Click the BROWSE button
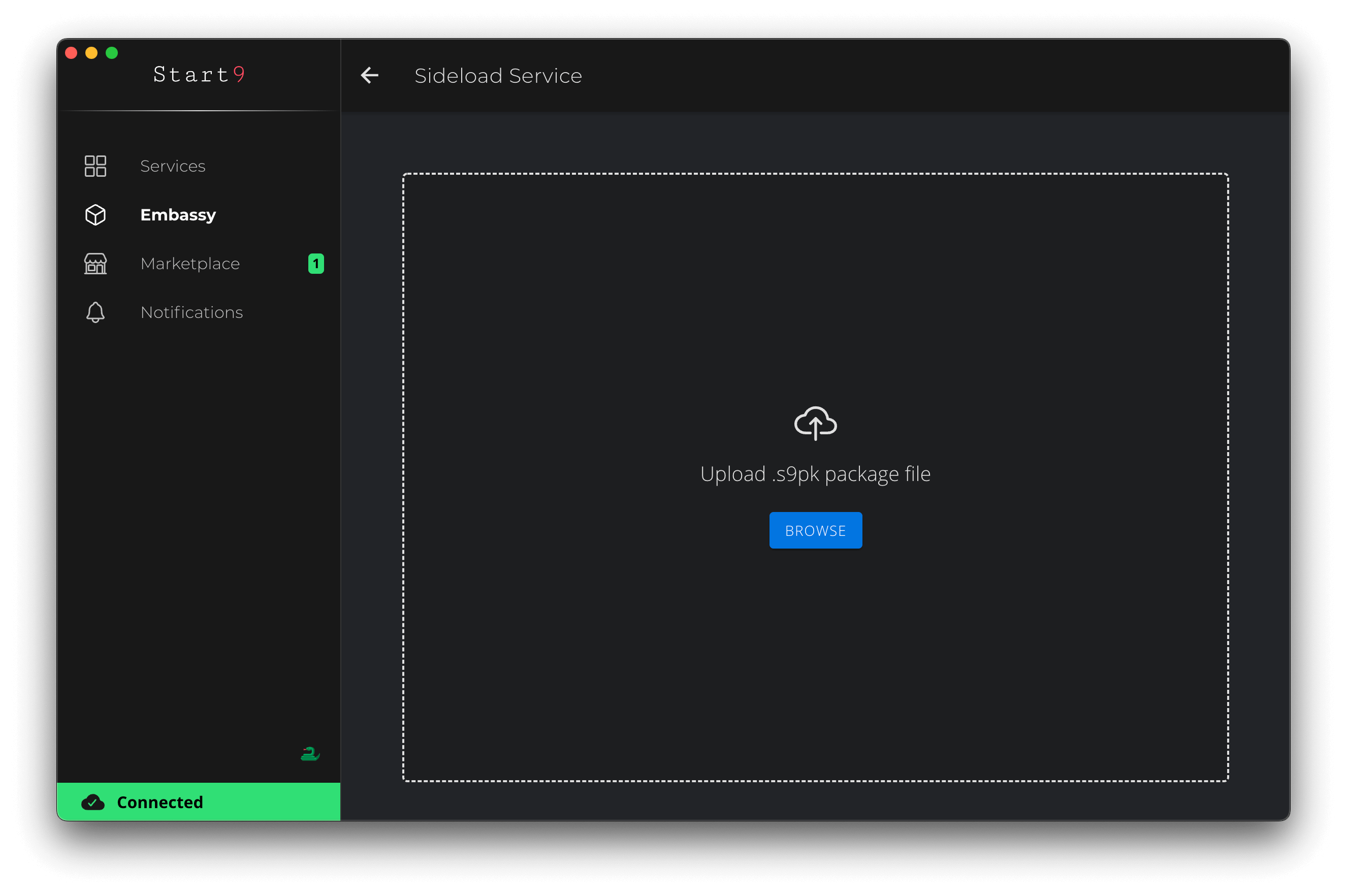This screenshot has height=896, width=1347. (815, 530)
